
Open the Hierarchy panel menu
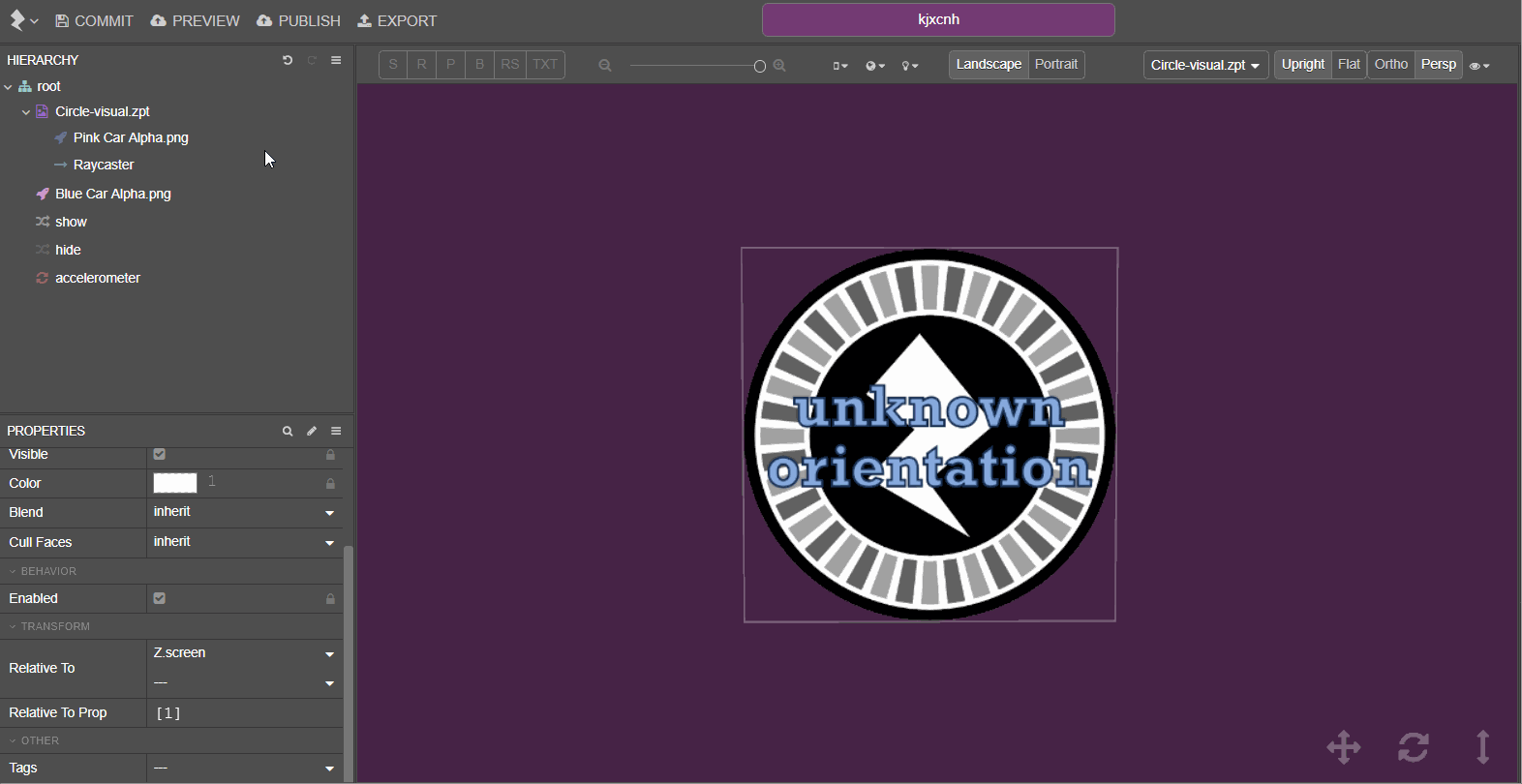336,60
